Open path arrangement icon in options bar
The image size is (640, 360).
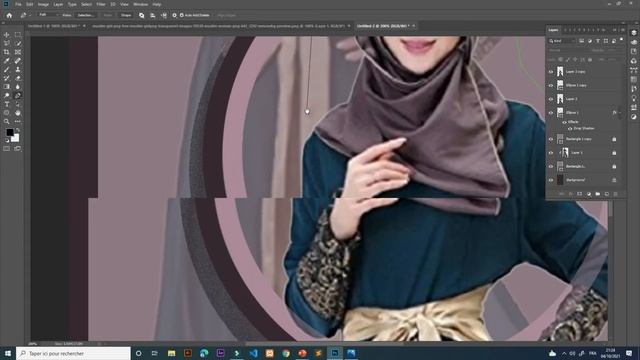(x=164, y=15)
